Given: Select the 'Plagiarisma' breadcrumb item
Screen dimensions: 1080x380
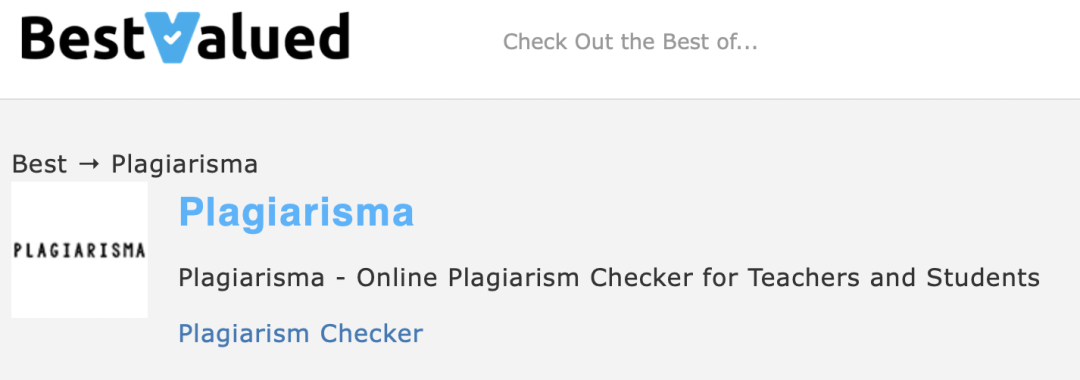Looking at the screenshot, I should pos(185,165).
